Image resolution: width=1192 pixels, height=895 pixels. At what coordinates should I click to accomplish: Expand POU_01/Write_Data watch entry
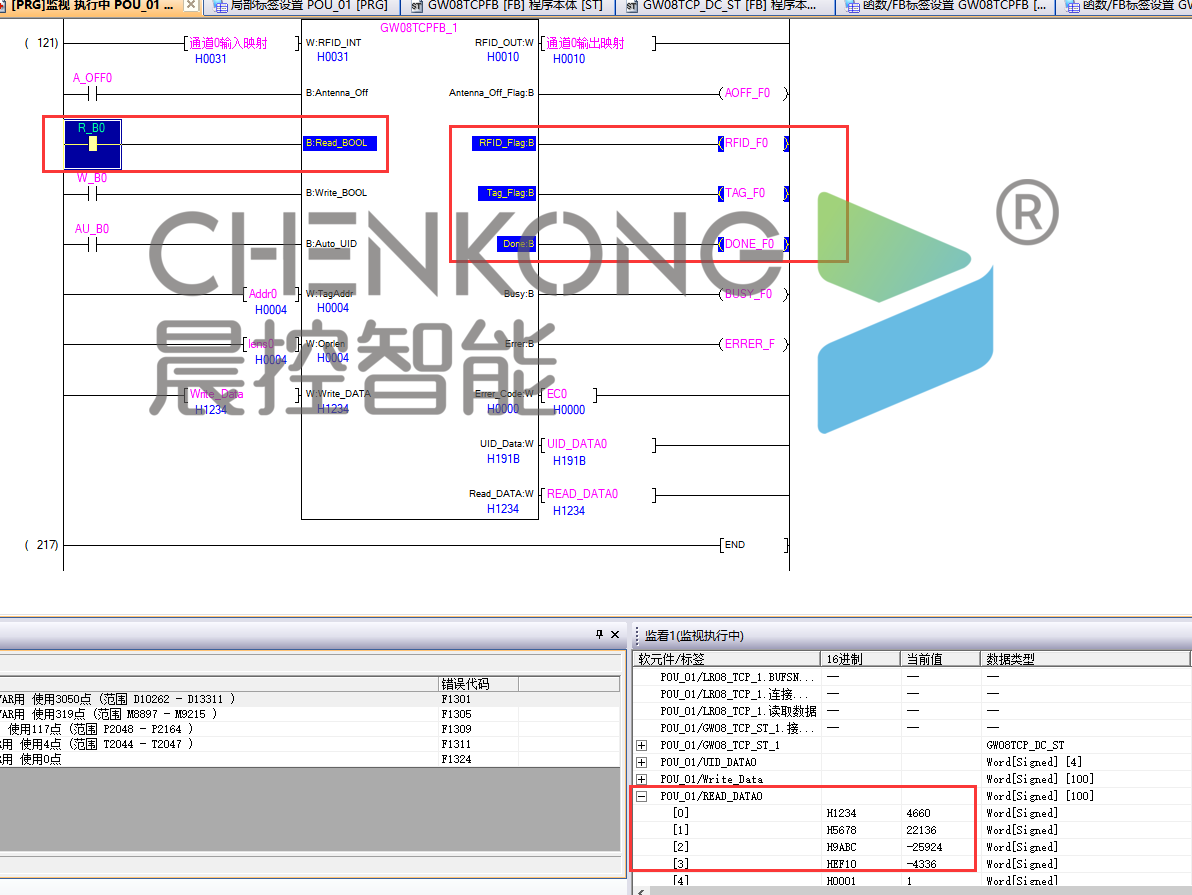(642, 779)
